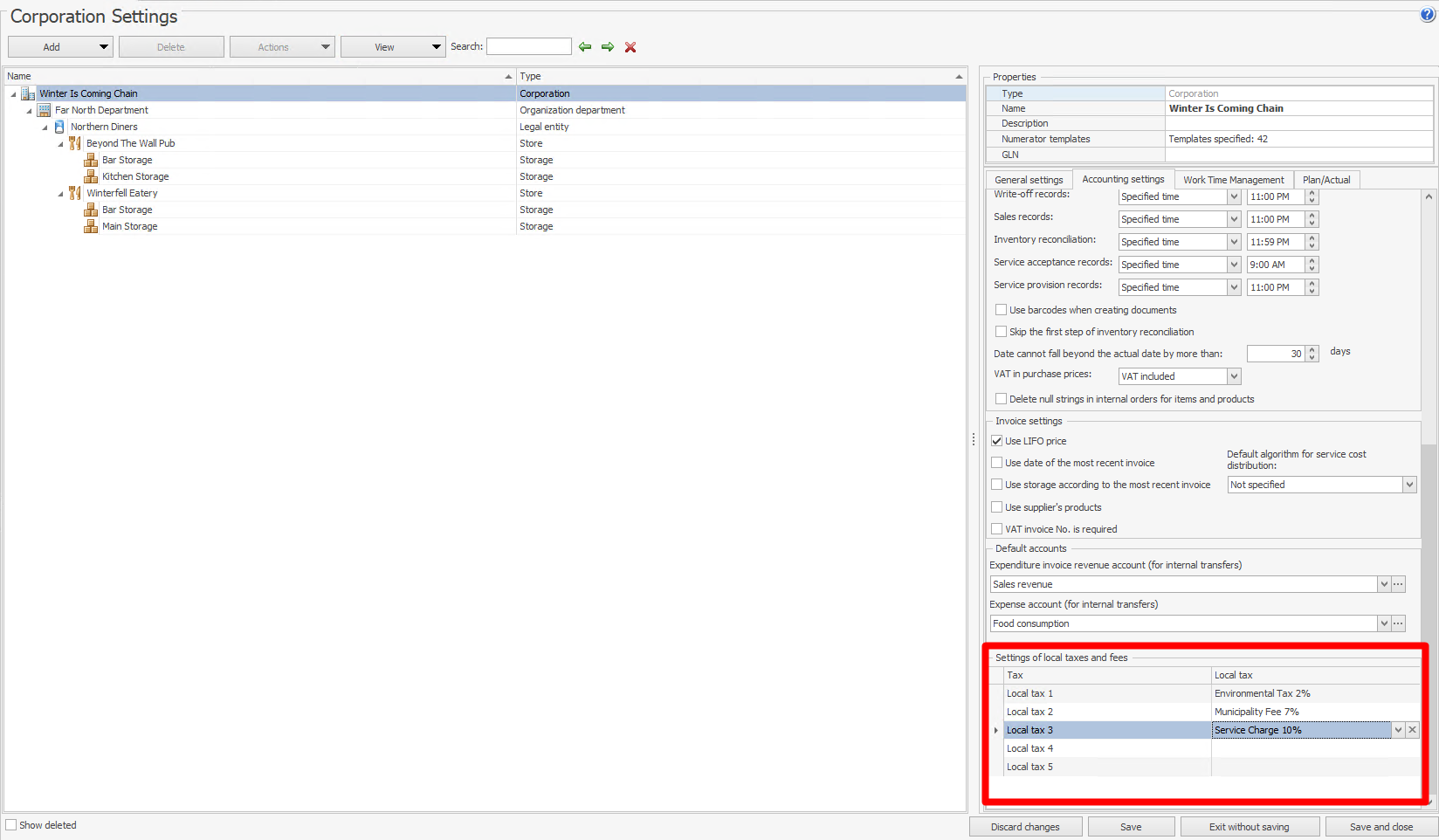Open Sales records time type dropdown
The width and height of the screenshot is (1439, 840).
(x=1234, y=219)
